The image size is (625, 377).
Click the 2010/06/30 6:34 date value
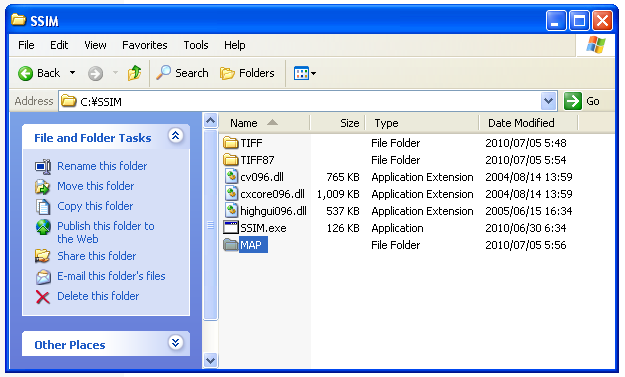(x=525, y=228)
